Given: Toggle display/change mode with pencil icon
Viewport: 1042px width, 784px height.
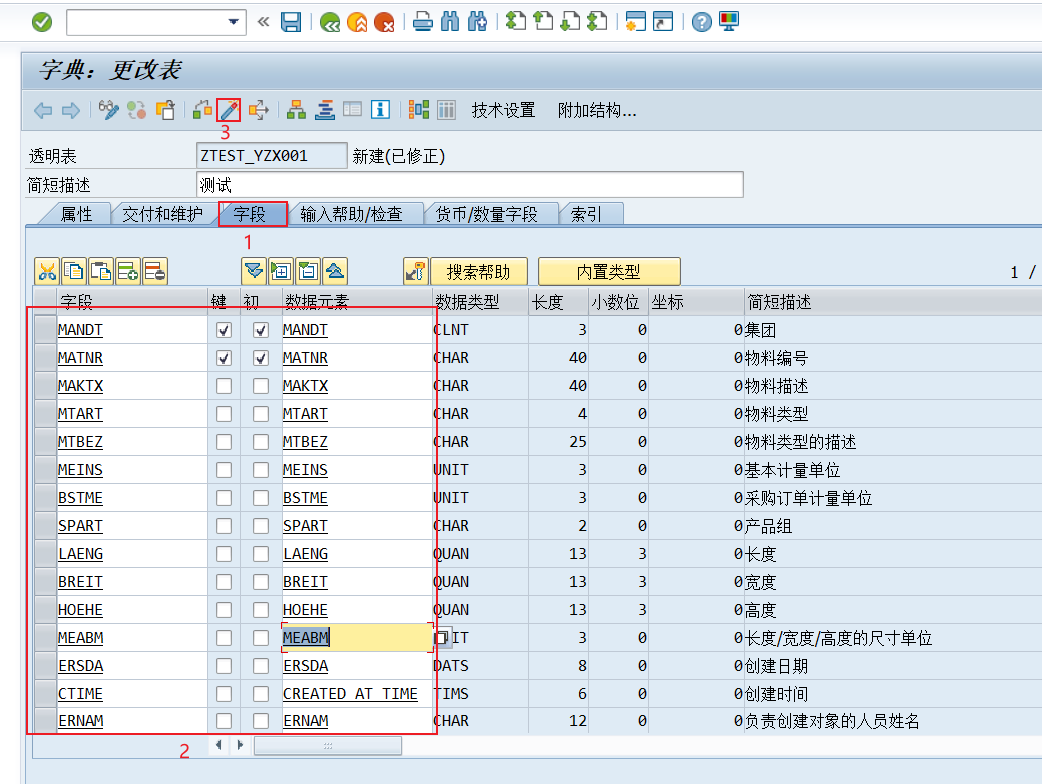Looking at the screenshot, I should [228, 110].
